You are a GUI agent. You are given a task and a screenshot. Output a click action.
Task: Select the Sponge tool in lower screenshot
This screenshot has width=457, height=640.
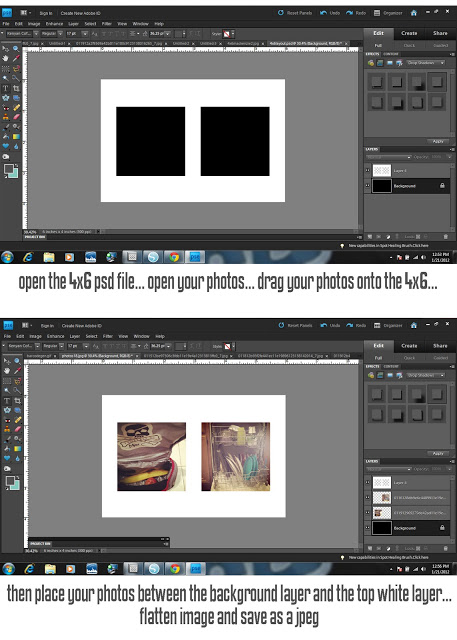(7, 469)
